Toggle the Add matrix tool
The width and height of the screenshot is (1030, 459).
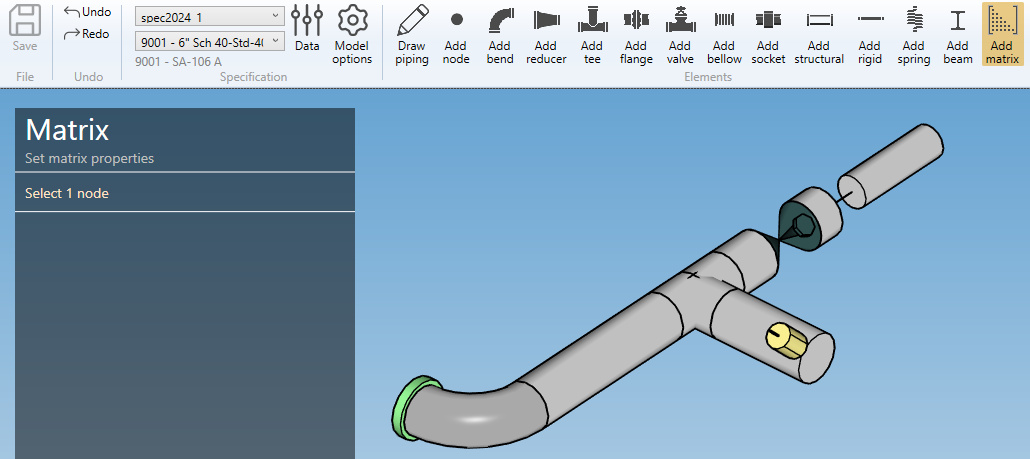(1001, 35)
